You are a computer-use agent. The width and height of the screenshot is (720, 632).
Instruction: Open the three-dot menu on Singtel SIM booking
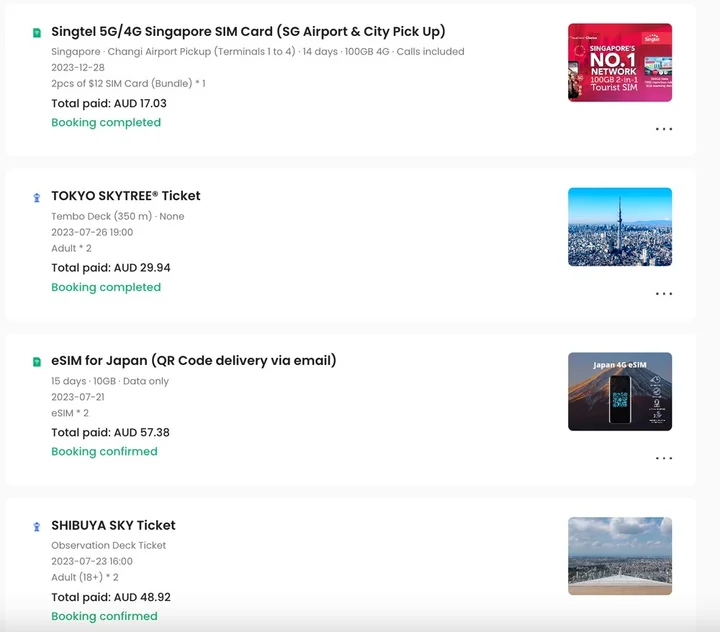point(663,129)
